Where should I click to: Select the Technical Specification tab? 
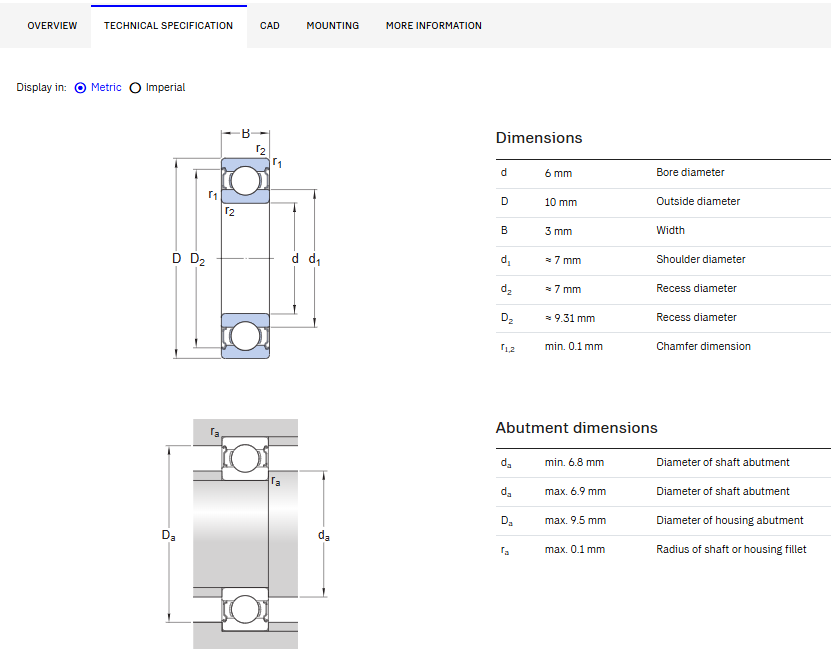(169, 25)
